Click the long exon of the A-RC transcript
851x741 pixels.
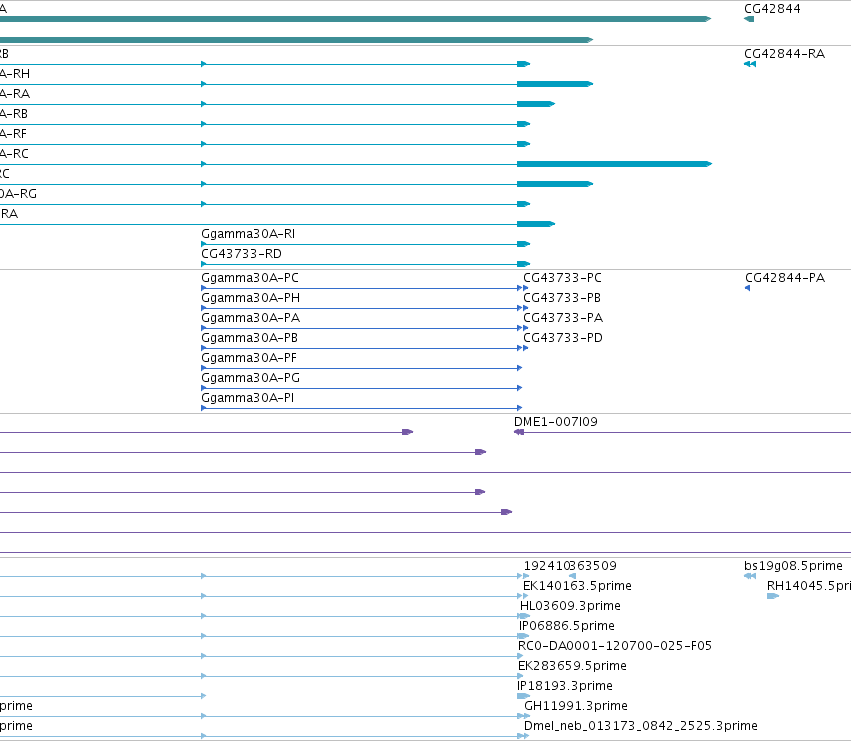(x=614, y=164)
